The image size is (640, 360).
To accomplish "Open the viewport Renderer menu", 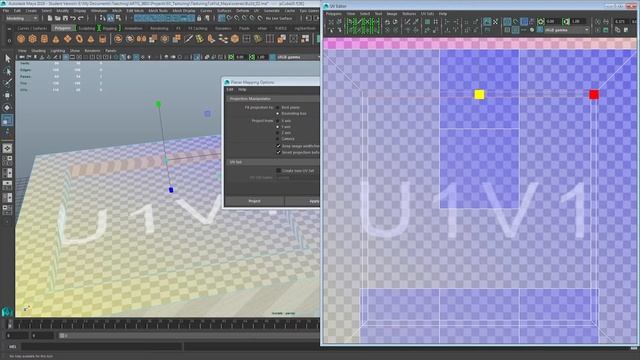I will 92,51.
